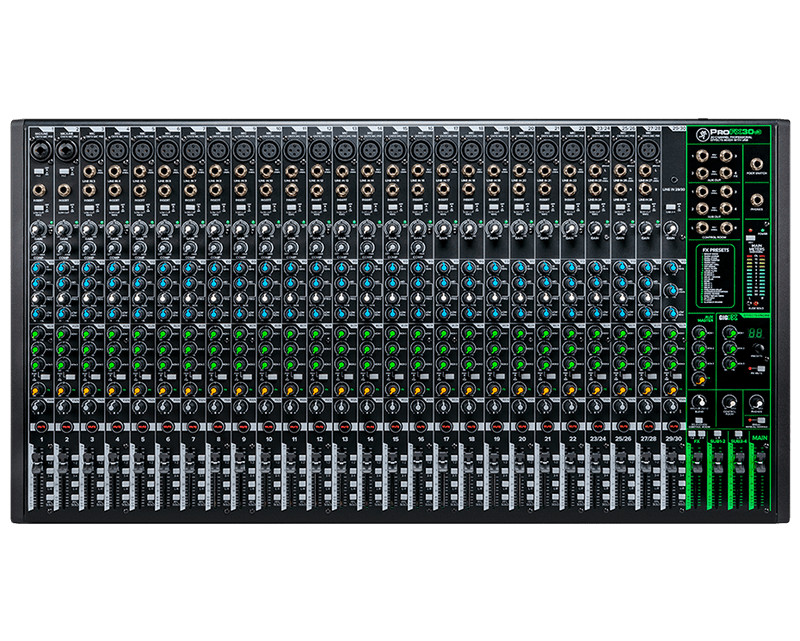Click the channel number label 25/26
Image resolution: width=800 pixels, height=641 pixels.
coord(623,439)
